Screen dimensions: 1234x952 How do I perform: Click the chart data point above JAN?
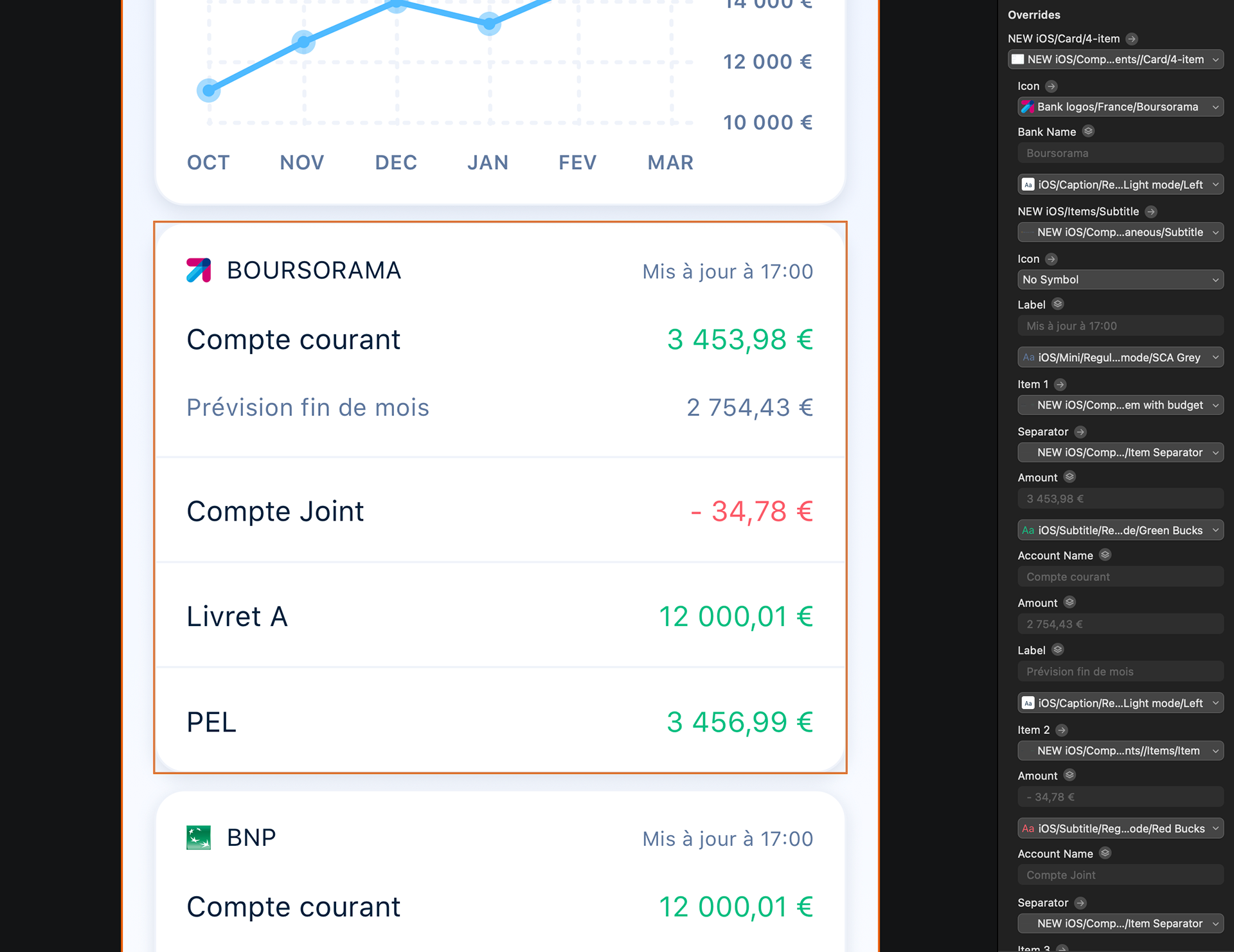pos(489,24)
